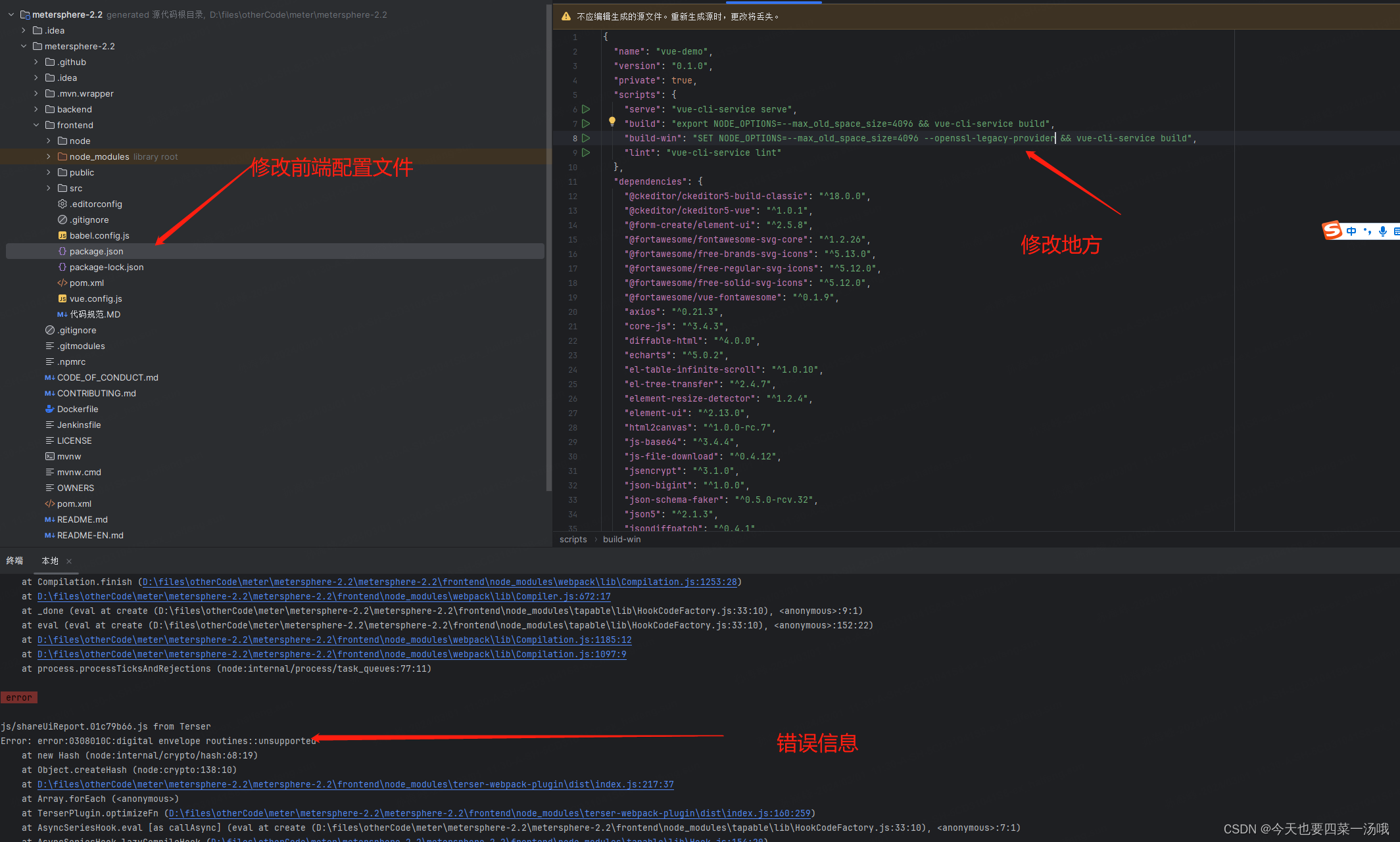Image resolution: width=1400 pixels, height=842 pixels.
Task: Open the terser-webpack-plugin index.js:217:37 link
Action: (356, 784)
